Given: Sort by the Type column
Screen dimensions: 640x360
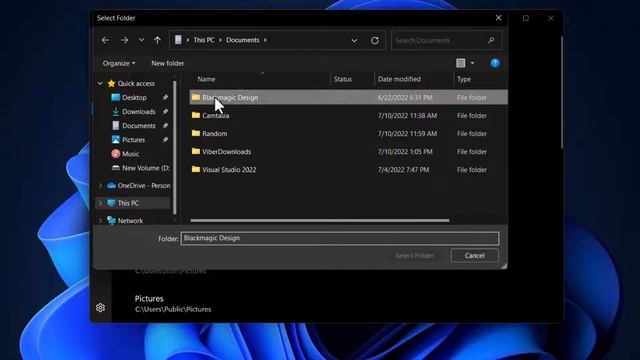Looking at the screenshot, I should [464, 79].
